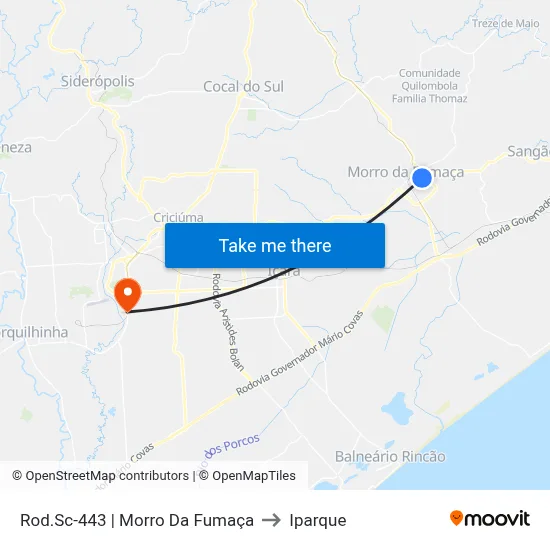Click the Sangão town label
This screenshot has height=550, width=550.
coord(528,152)
